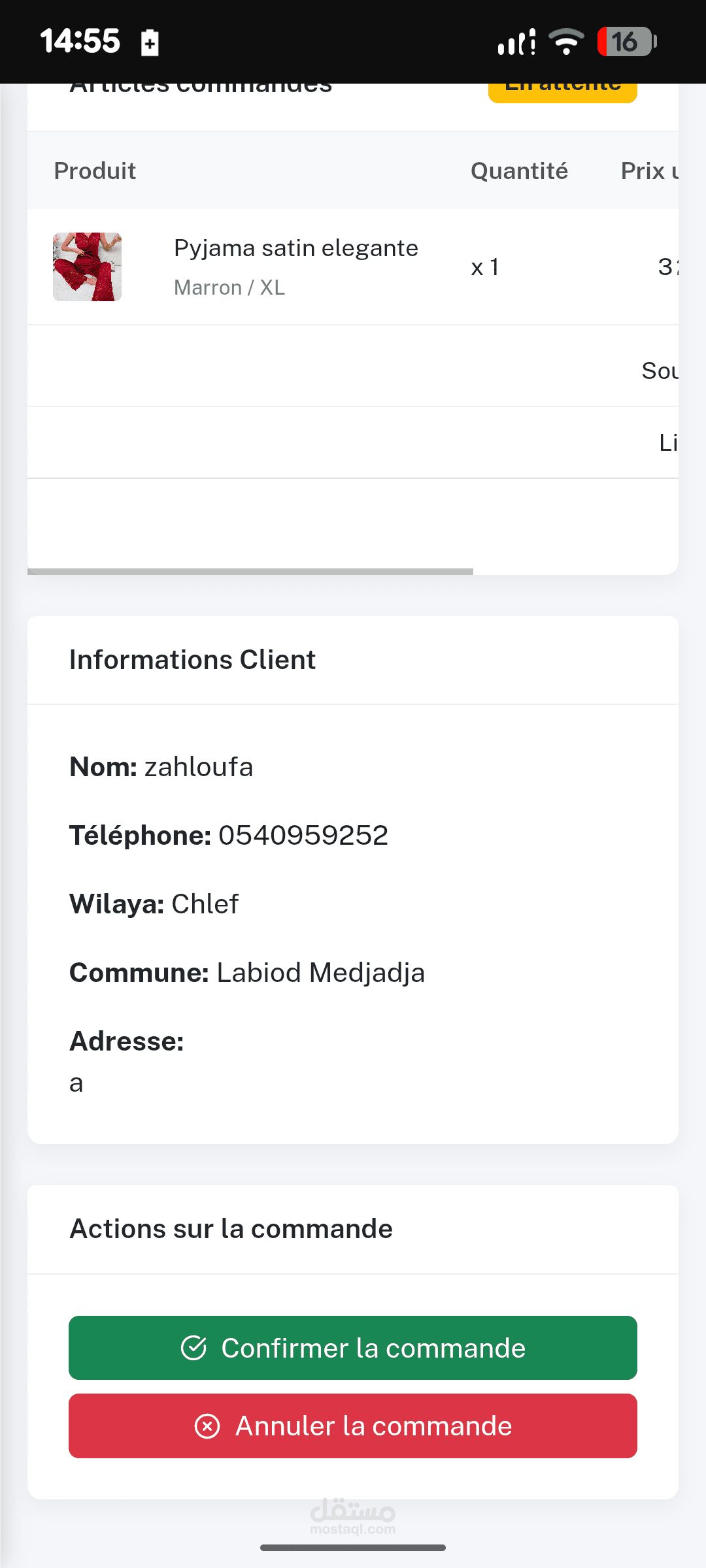Viewport: 706px width, 1568px height.
Task: Tap the Quantité column header
Action: click(519, 171)
